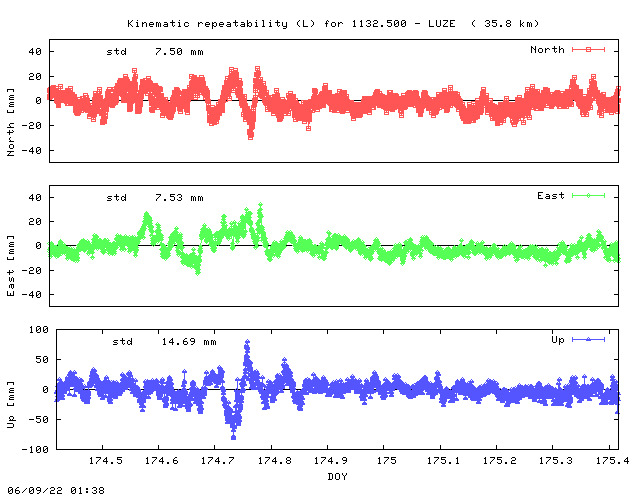Click the blue Up legend line marker
This screenshot has height=496, width=640.
click(588, 339)
